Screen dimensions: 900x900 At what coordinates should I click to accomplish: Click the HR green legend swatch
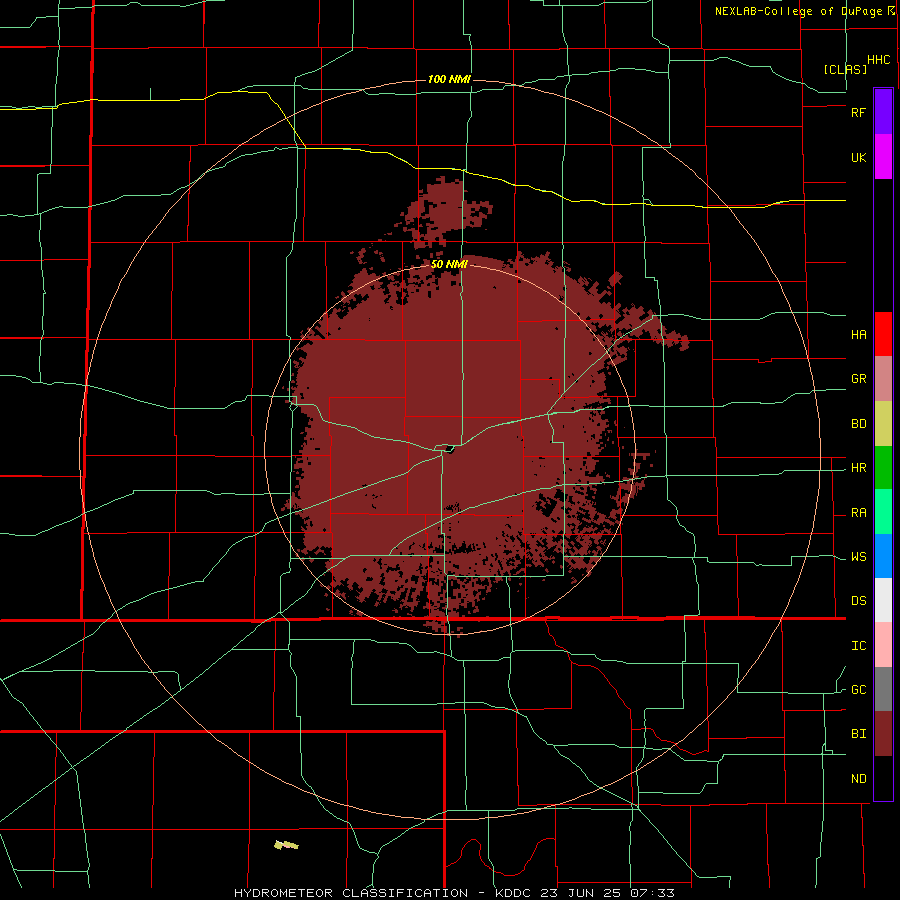pos(883,468)
